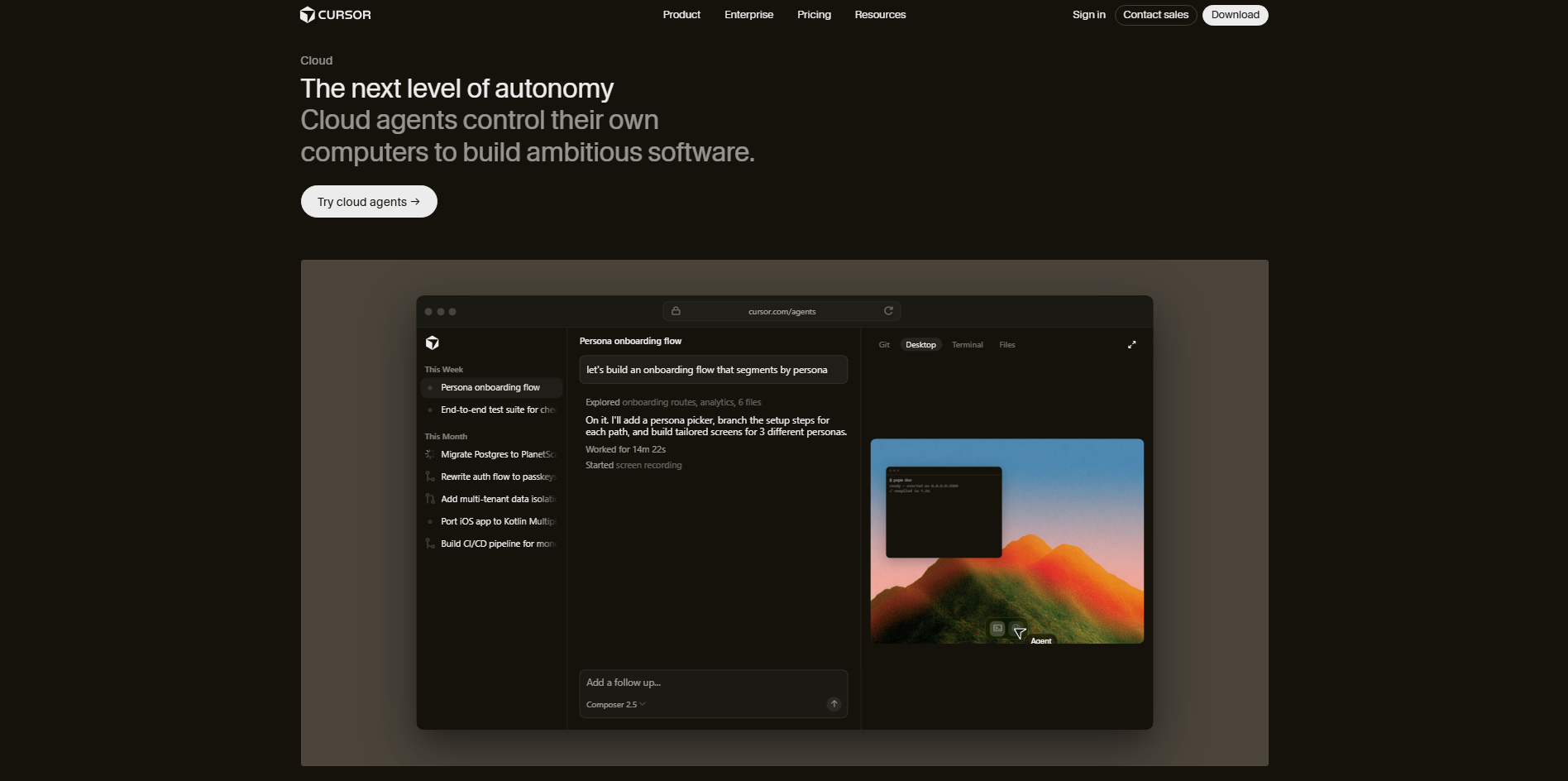Open the Rewrite auth flow to passkeys row
Viewport: 1568px width, 781px height.
[x=491, y=477]
